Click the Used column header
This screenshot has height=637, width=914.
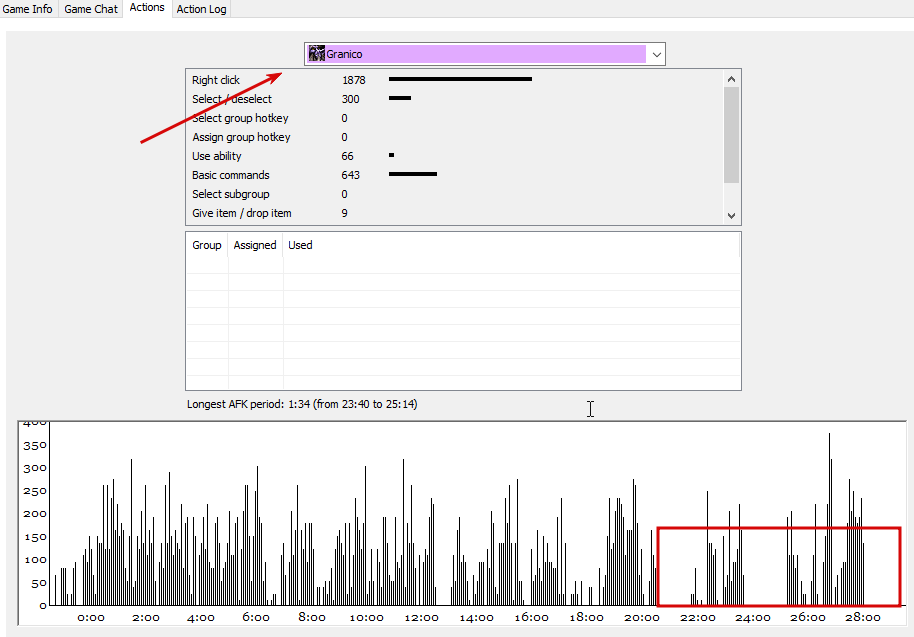click(300, 245)
